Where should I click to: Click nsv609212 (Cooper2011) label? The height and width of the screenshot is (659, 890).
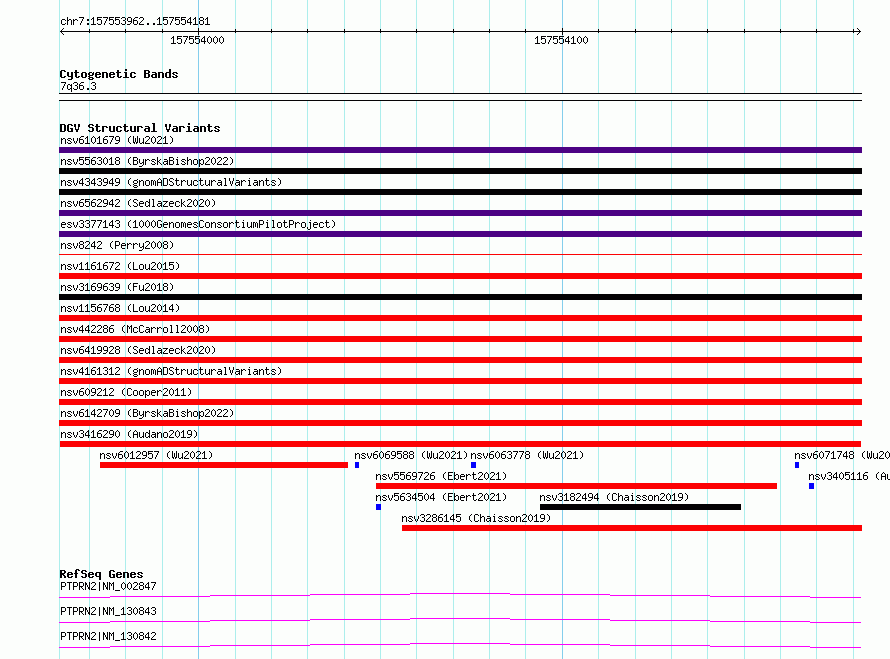126,392
